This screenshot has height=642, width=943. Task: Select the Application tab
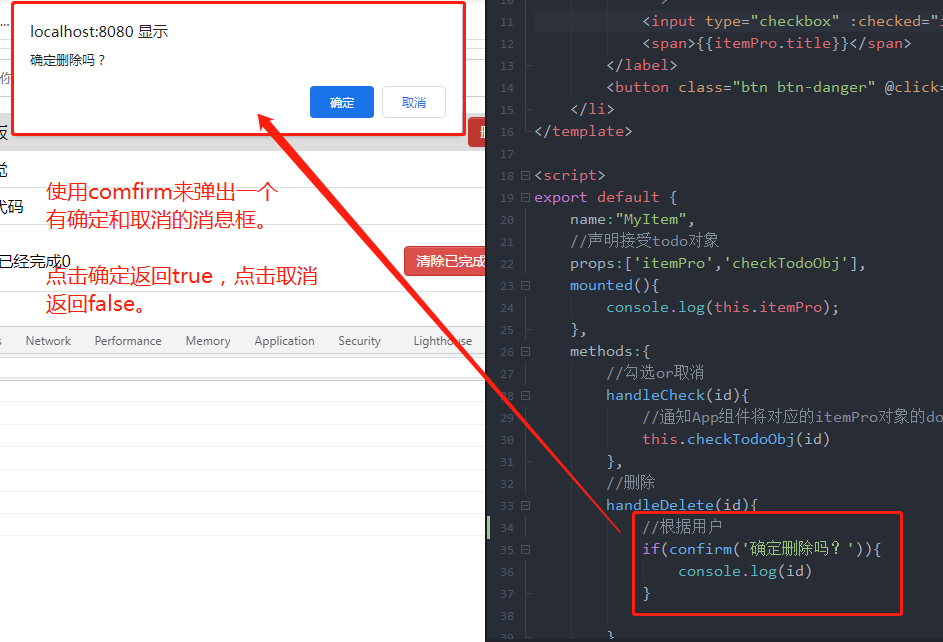[x=284, y=341]
